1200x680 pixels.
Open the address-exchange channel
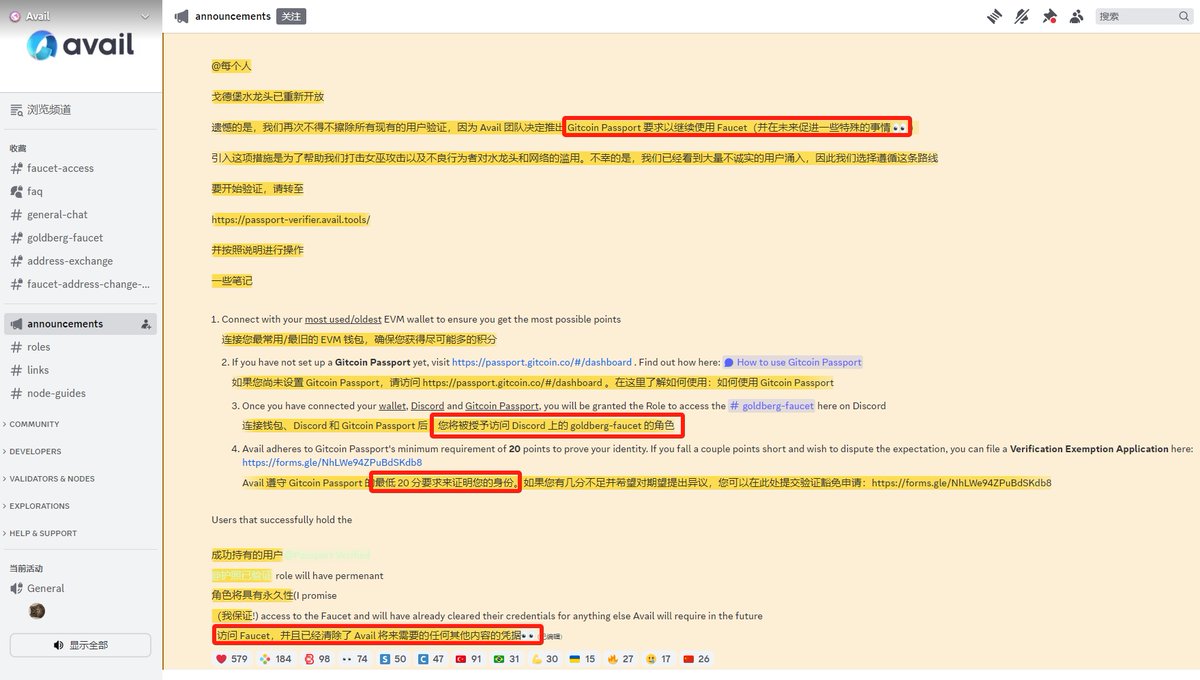[80, 260]
